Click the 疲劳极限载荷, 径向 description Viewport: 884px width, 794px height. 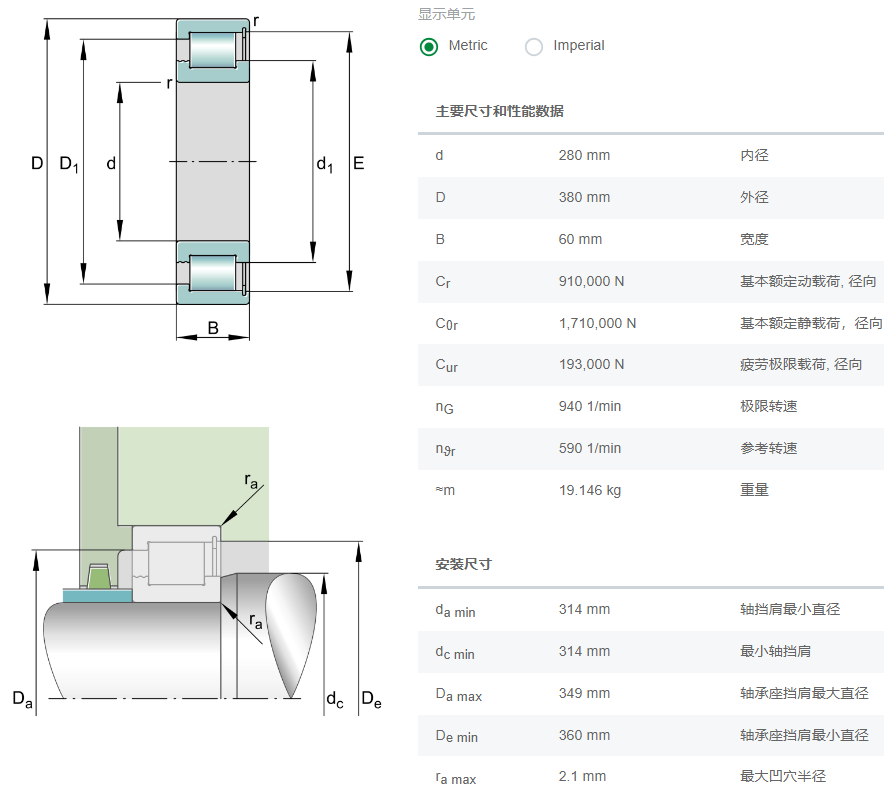pyautogui.click(x=801, y=364)
